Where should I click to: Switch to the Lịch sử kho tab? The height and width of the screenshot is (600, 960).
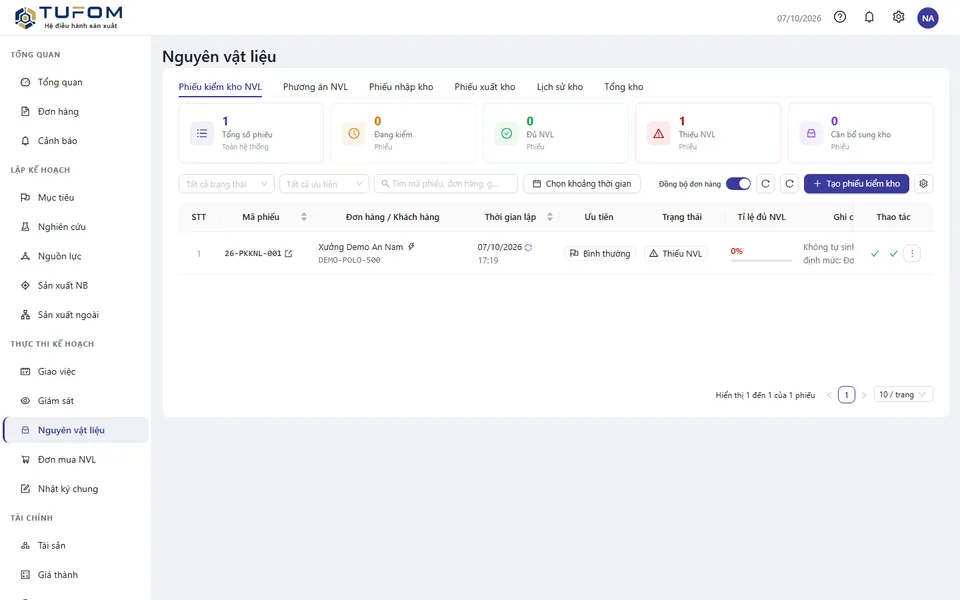click(x=560, y=87)
